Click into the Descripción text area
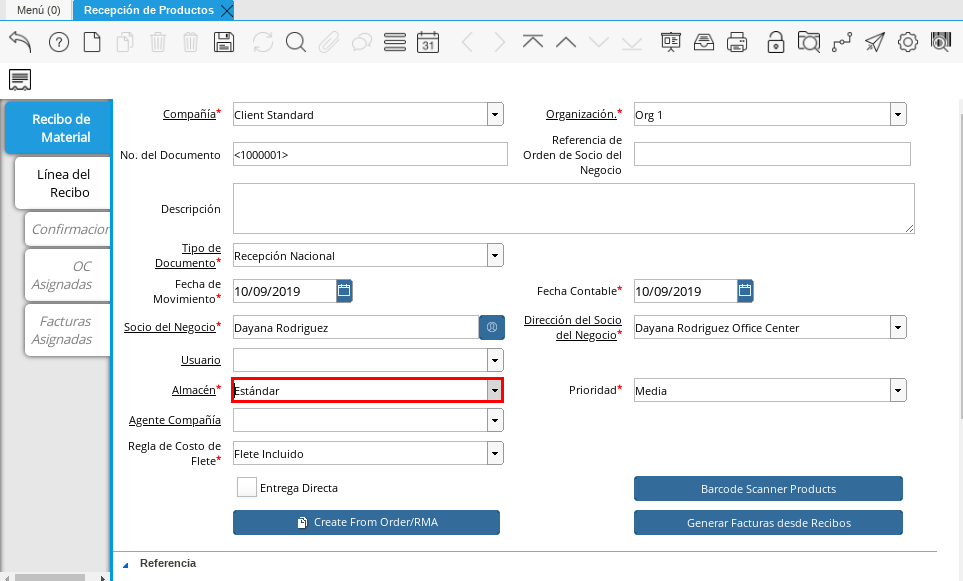 click(573, 208)
